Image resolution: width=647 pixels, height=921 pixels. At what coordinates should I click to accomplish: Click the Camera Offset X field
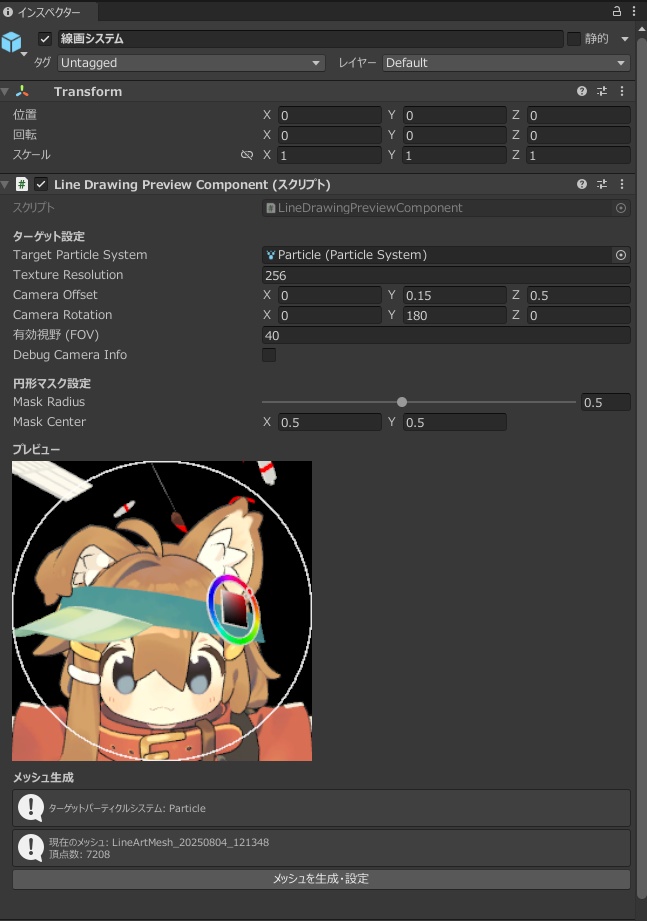coord(329,295)
